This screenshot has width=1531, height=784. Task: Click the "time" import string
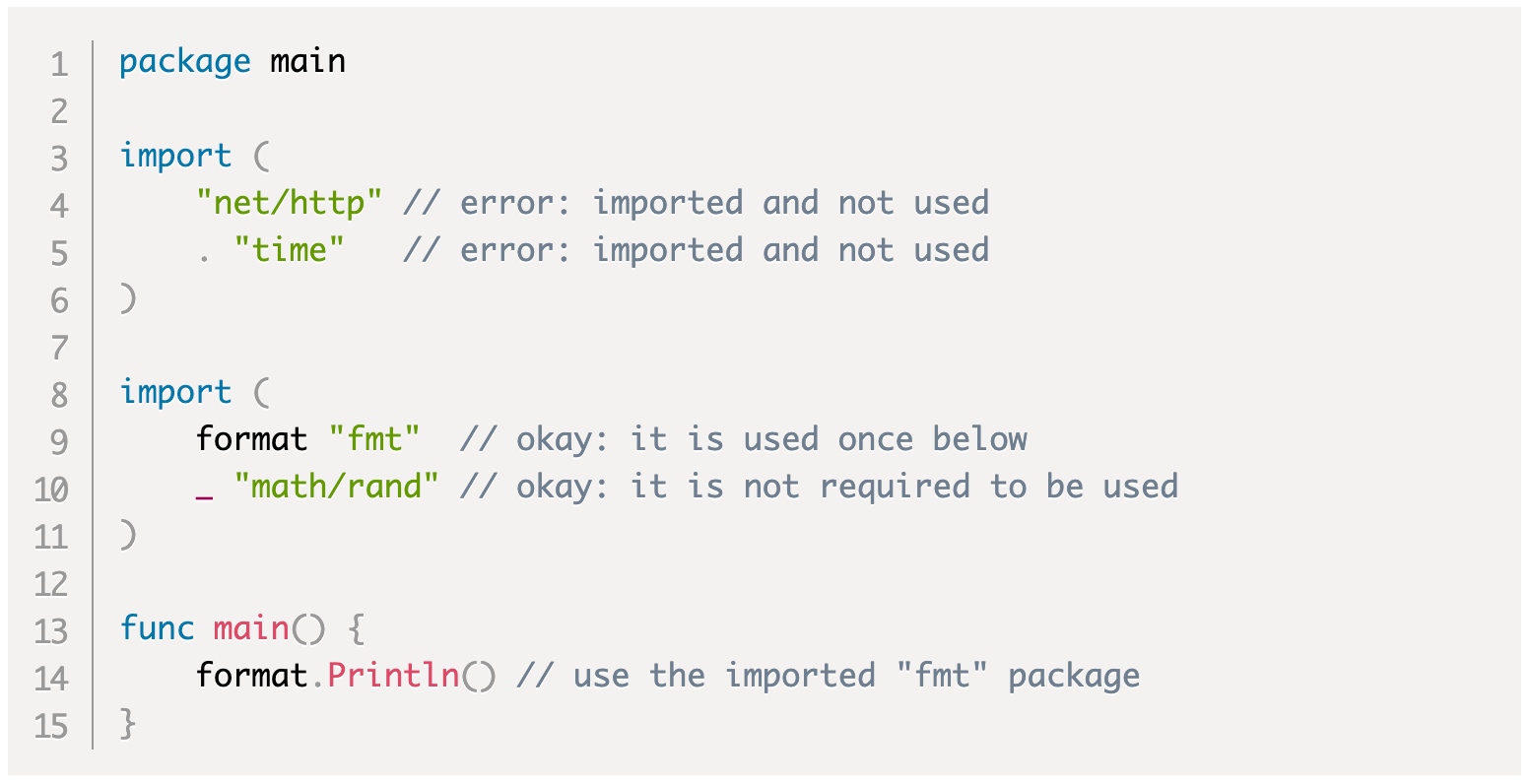290,251
